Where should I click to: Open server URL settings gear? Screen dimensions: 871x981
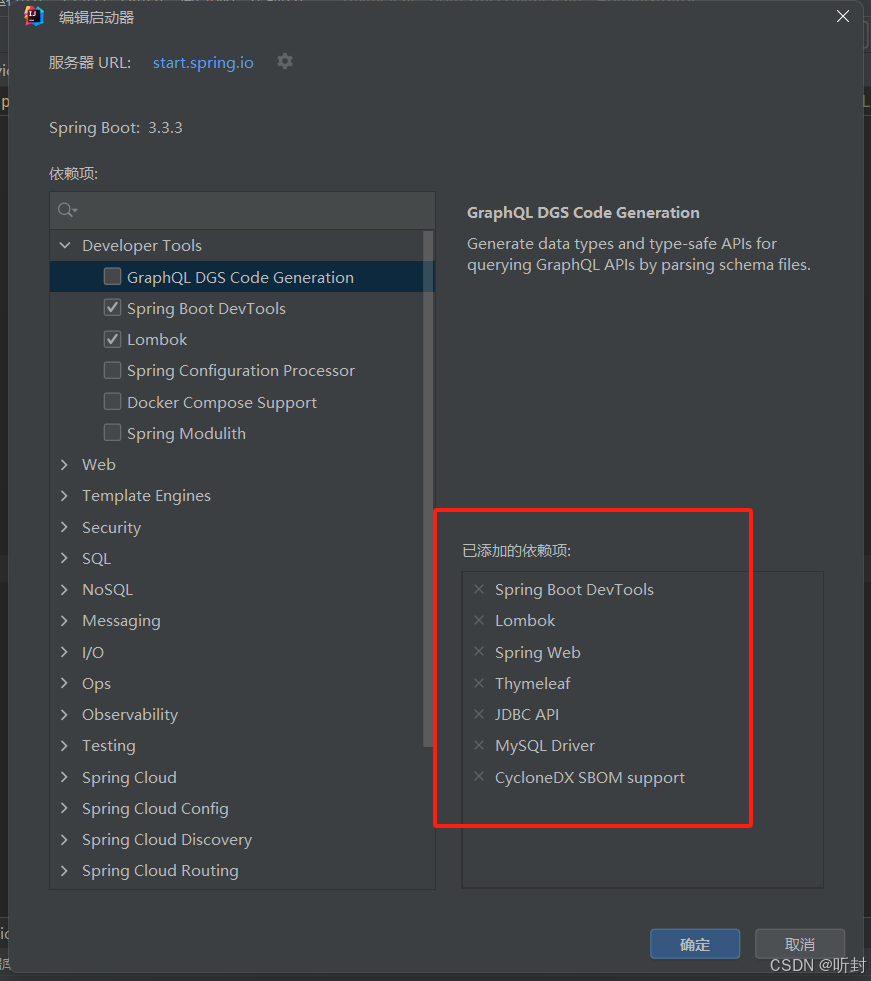(285, 61)
